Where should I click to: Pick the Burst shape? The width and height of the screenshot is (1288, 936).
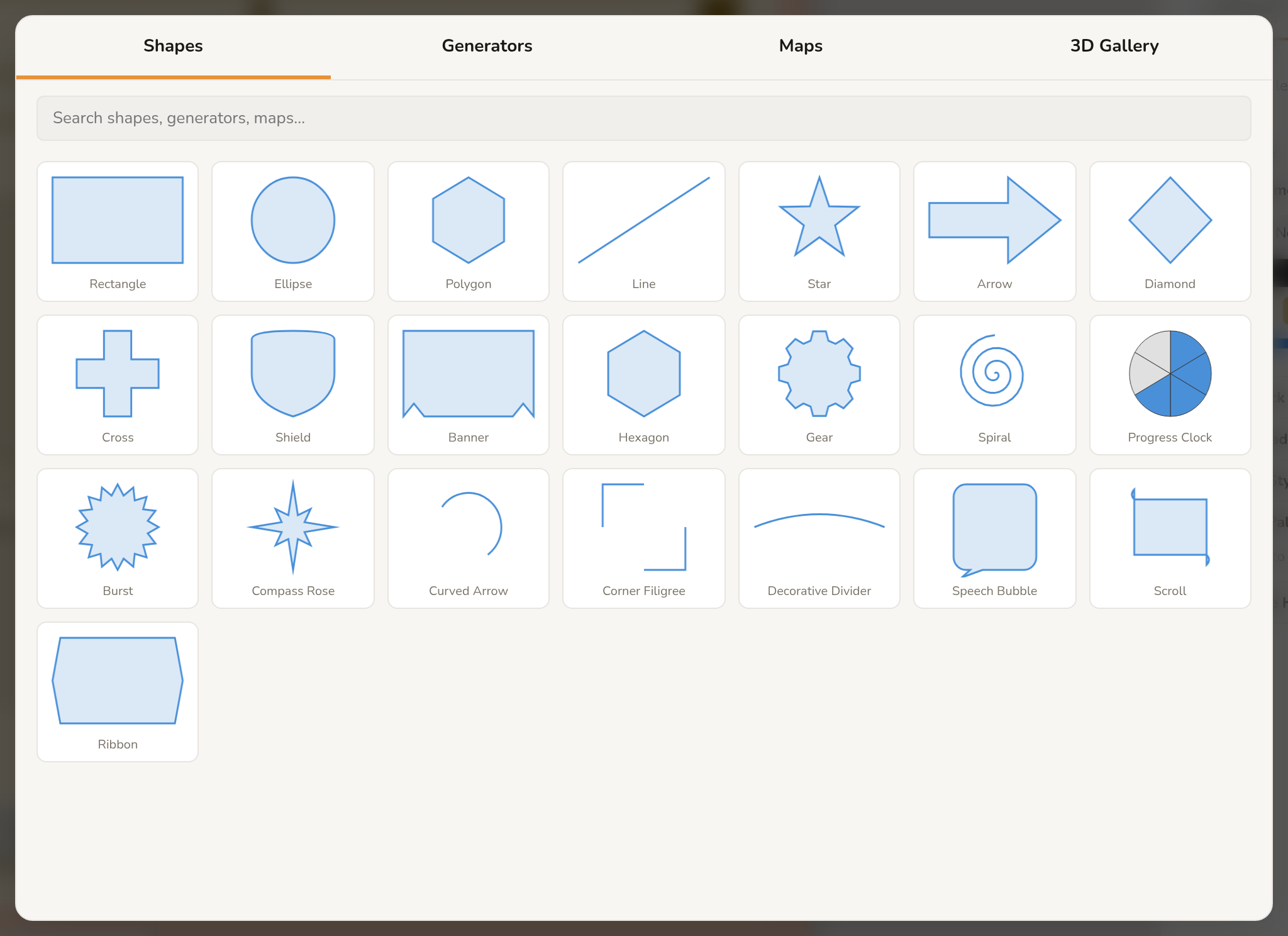pos(118,538)
